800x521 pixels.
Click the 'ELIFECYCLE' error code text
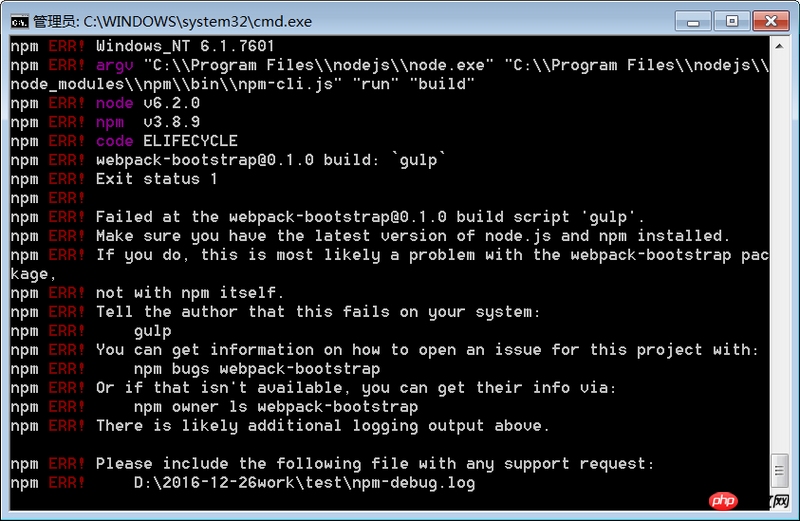[190, 141]
